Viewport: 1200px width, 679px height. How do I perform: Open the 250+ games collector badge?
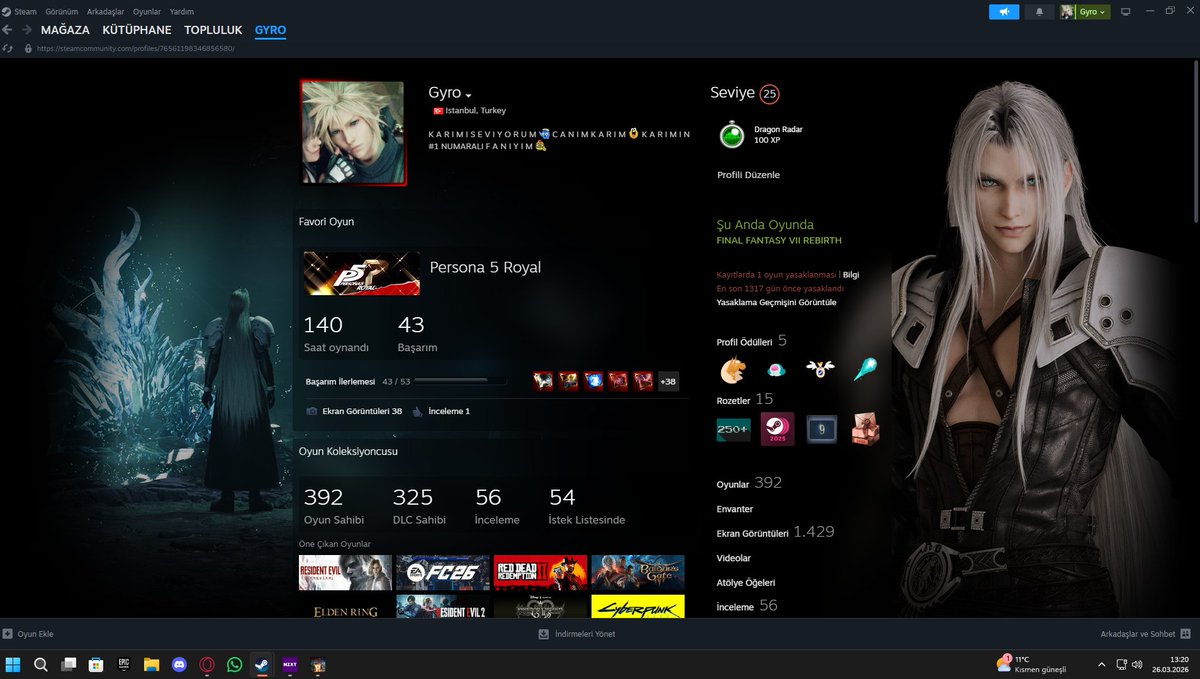click(x=733, y=429)
